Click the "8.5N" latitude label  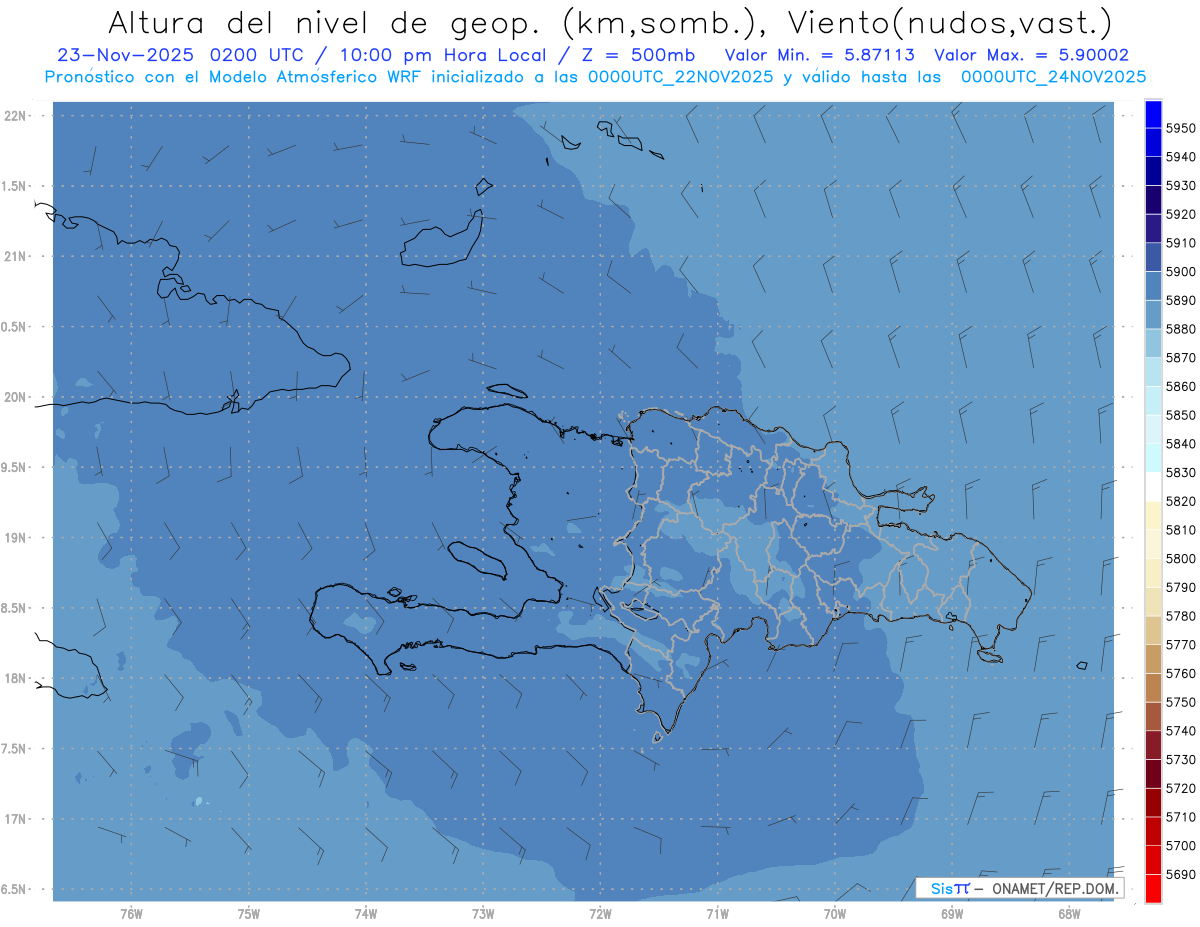[x=13, y=608]
